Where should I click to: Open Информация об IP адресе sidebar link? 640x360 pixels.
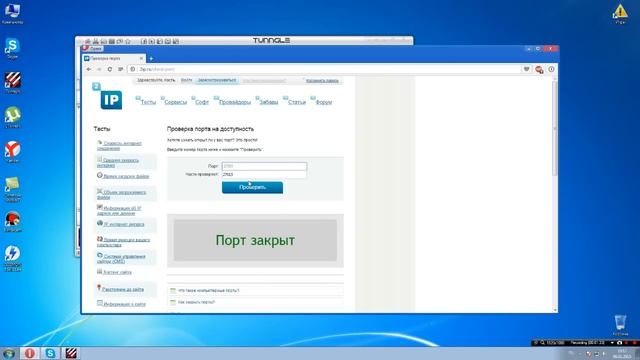click(119, 211)
